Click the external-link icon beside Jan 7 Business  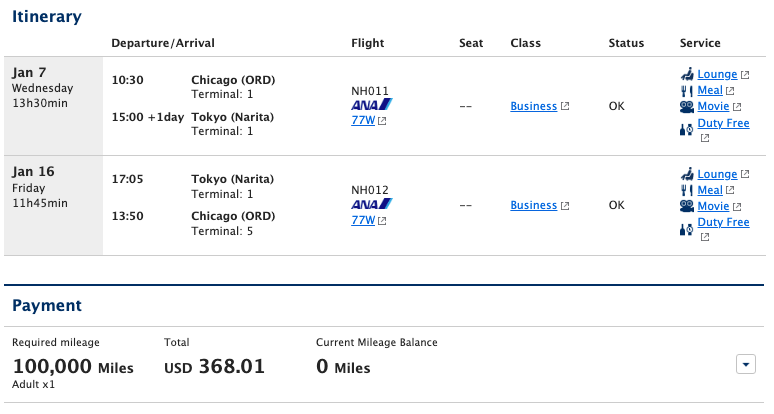565,107
